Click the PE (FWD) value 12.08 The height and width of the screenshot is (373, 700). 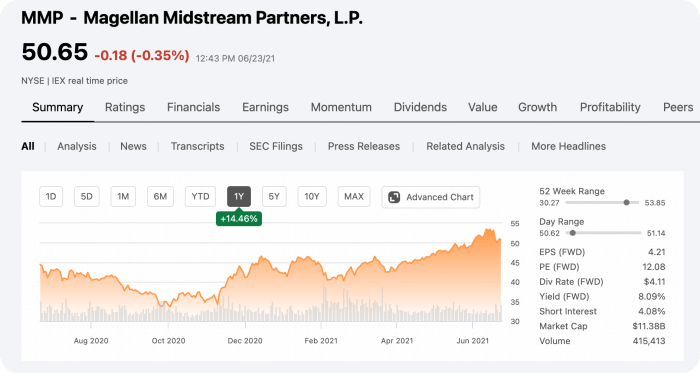click(654, 267)
